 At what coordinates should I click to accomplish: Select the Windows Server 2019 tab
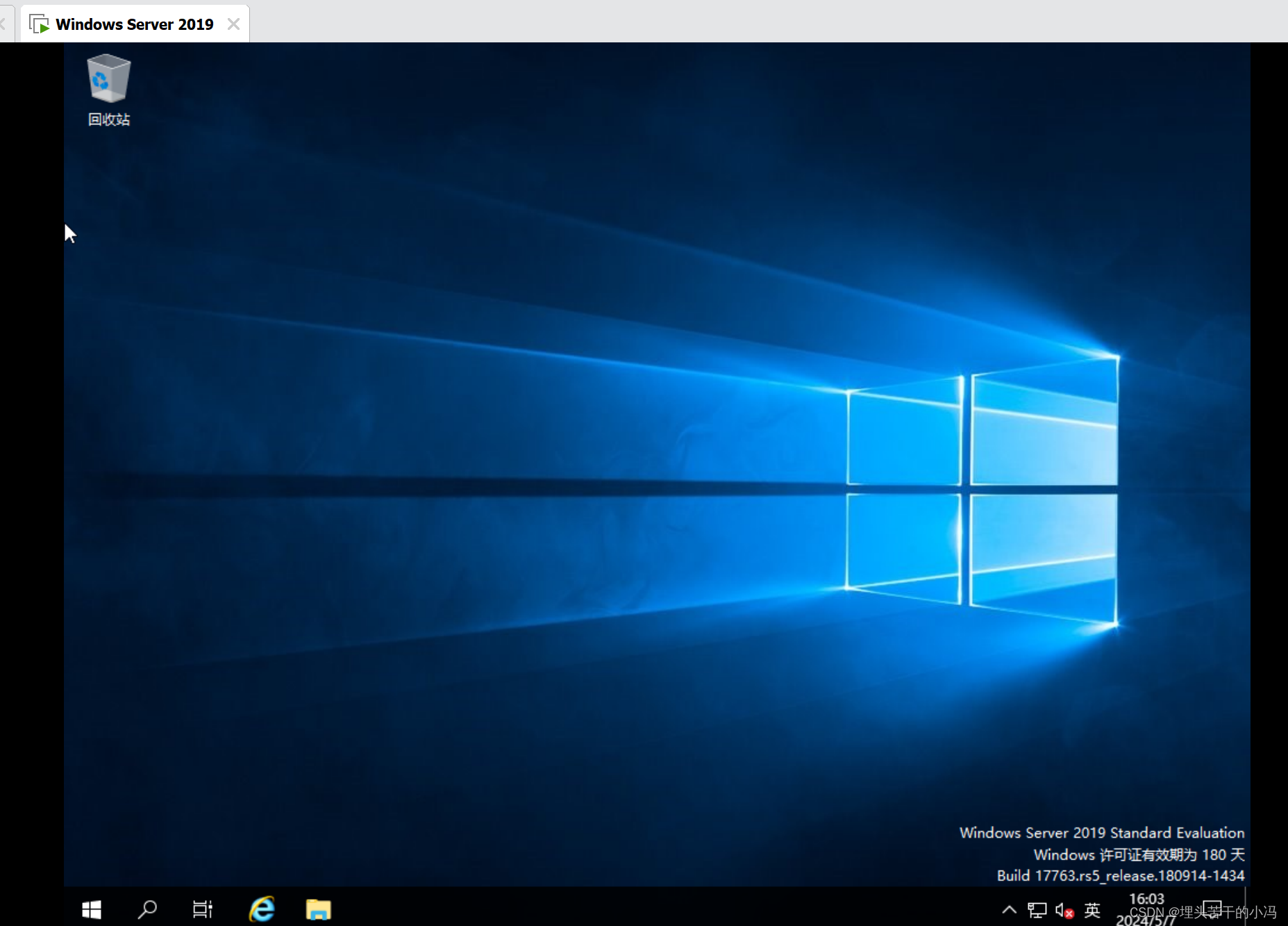[135, 24]
